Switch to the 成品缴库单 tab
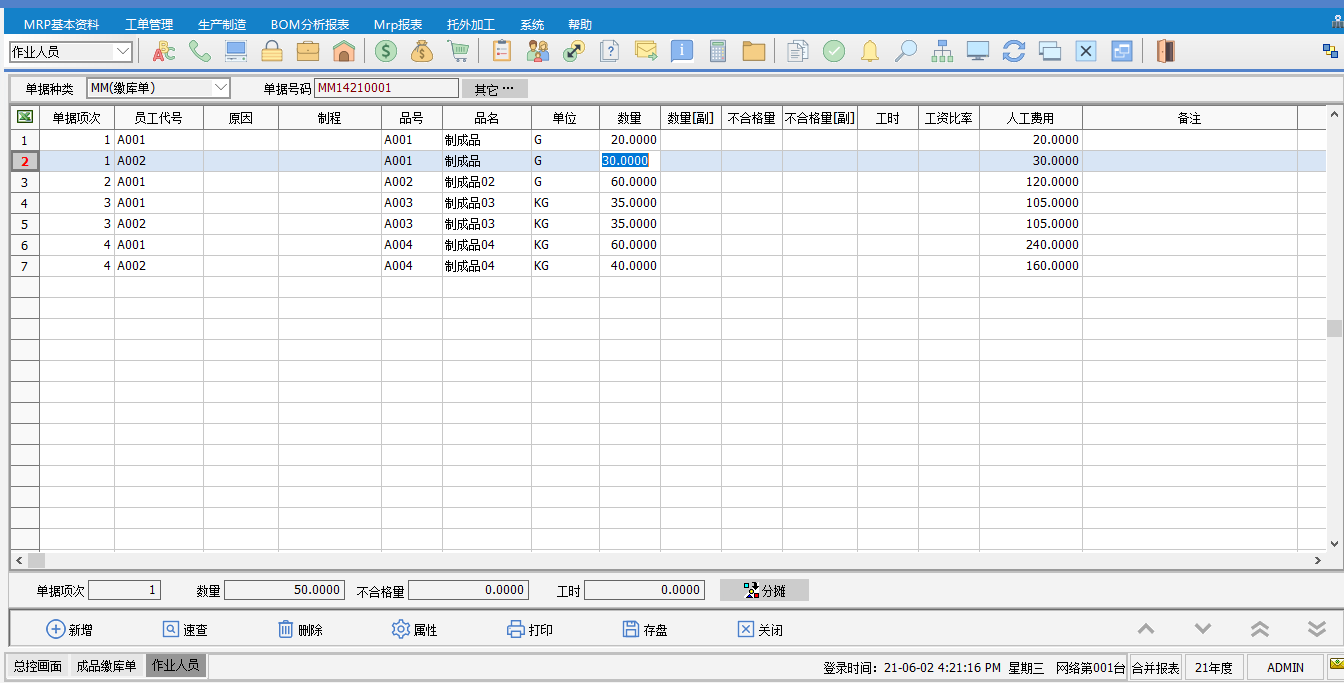Image resolution: width=1344 pixels, height=683 pixels. coord(106,666)
